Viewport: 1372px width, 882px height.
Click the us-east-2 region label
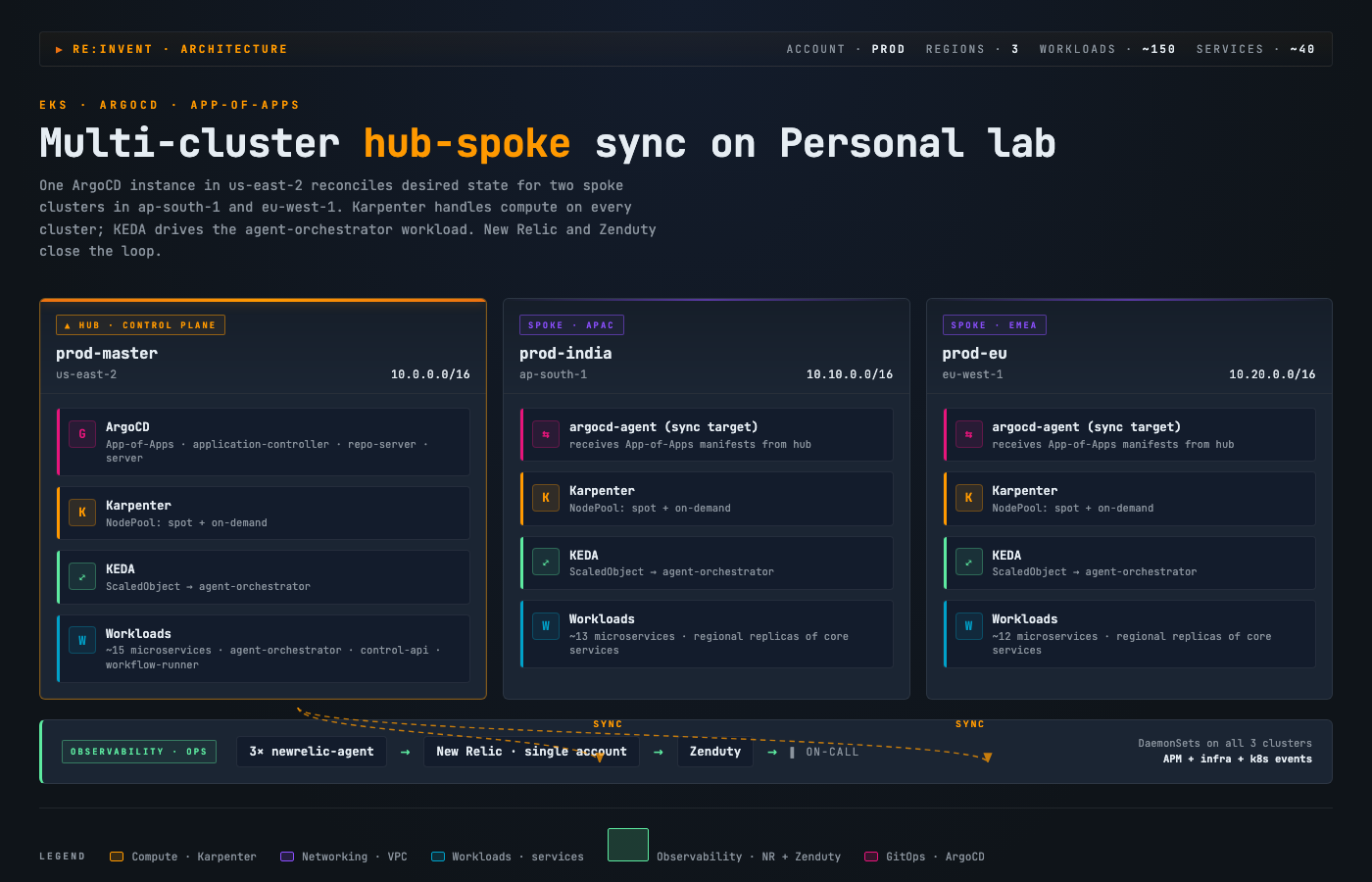click(86, 374)
